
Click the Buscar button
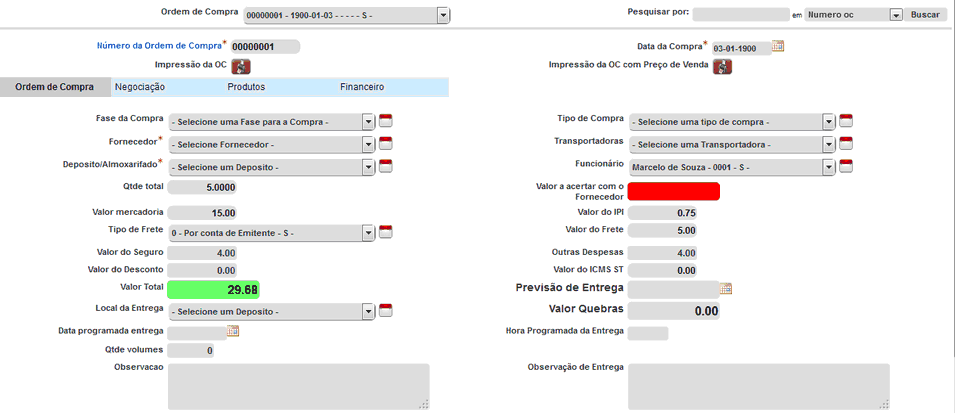pyautogui.click(x=925, y=15)
